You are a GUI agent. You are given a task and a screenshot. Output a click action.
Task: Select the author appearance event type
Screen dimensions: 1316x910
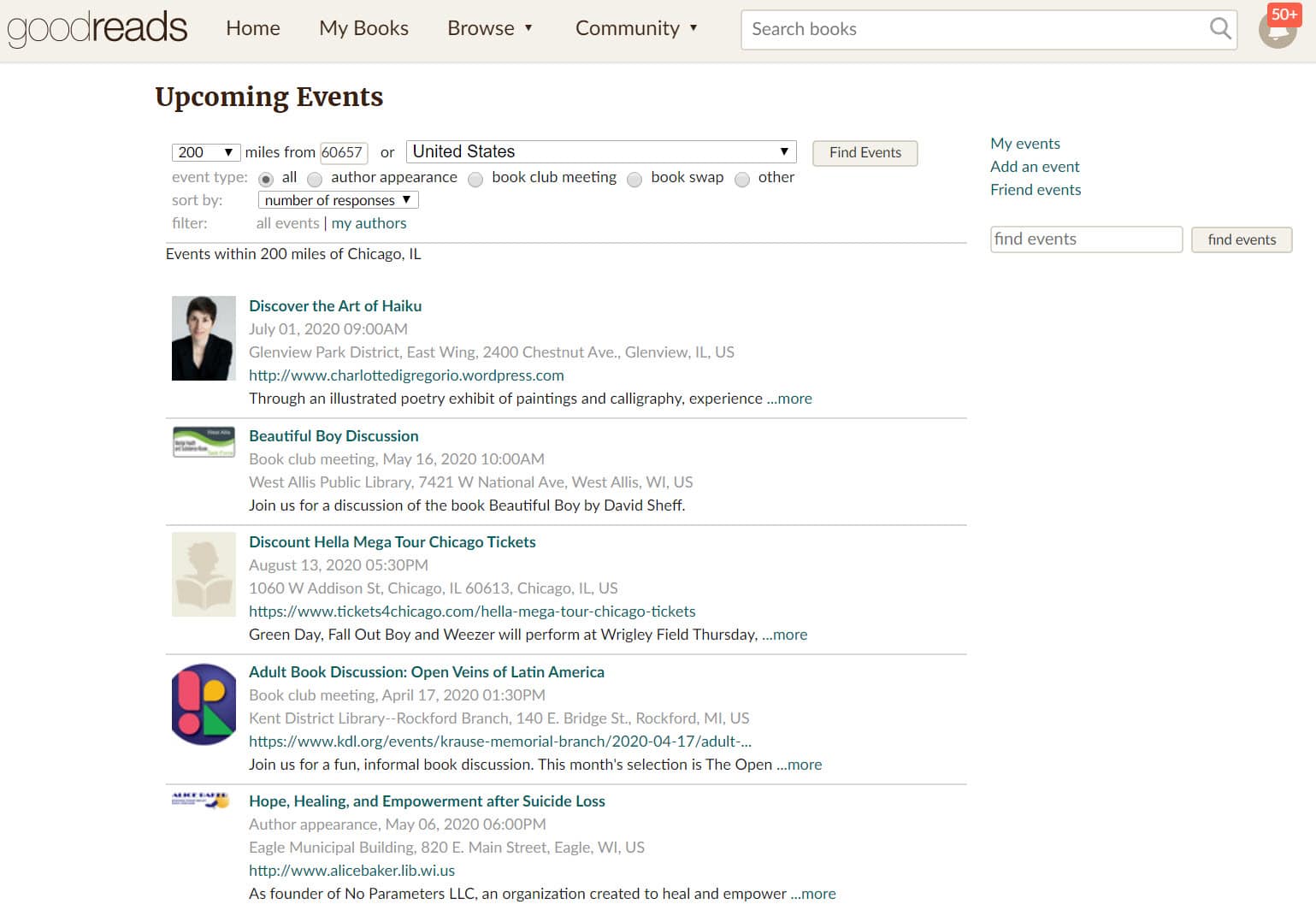pyautogui.click(x=315, y=180)
